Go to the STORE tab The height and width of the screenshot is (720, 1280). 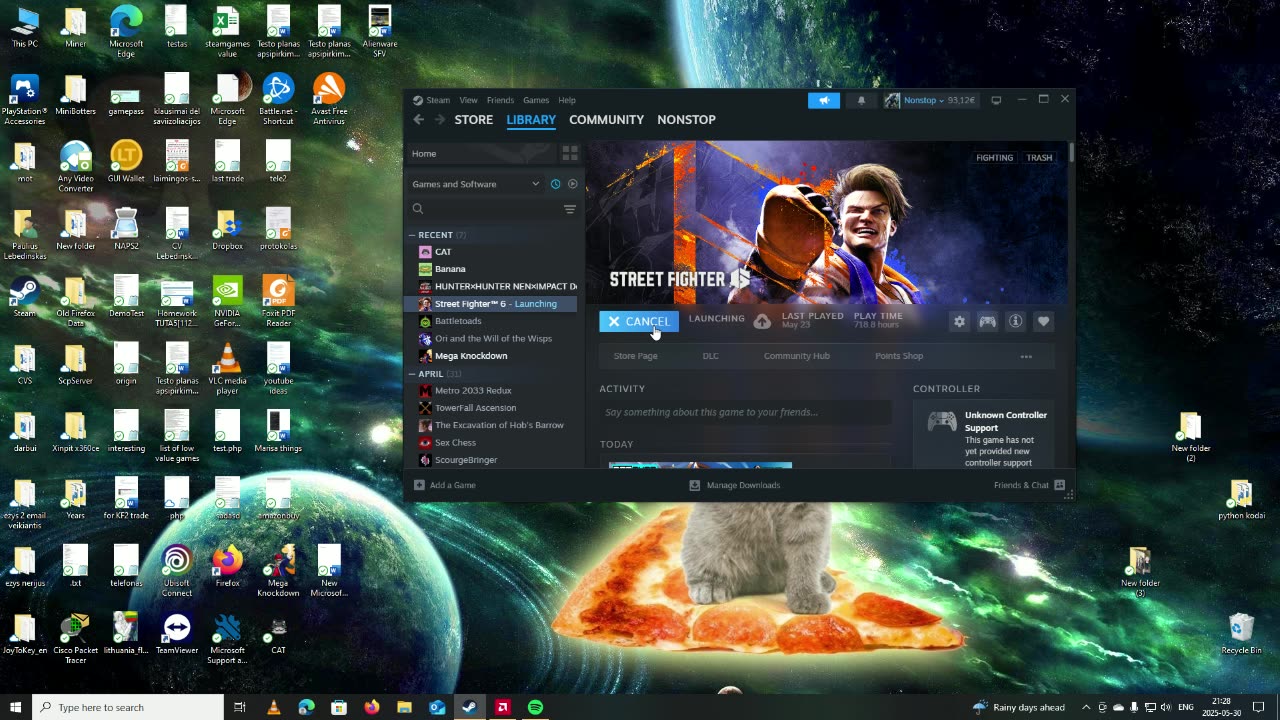click(x=474, y=120)
